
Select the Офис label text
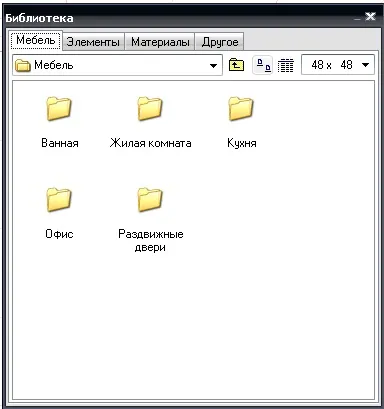click(59, 234)
